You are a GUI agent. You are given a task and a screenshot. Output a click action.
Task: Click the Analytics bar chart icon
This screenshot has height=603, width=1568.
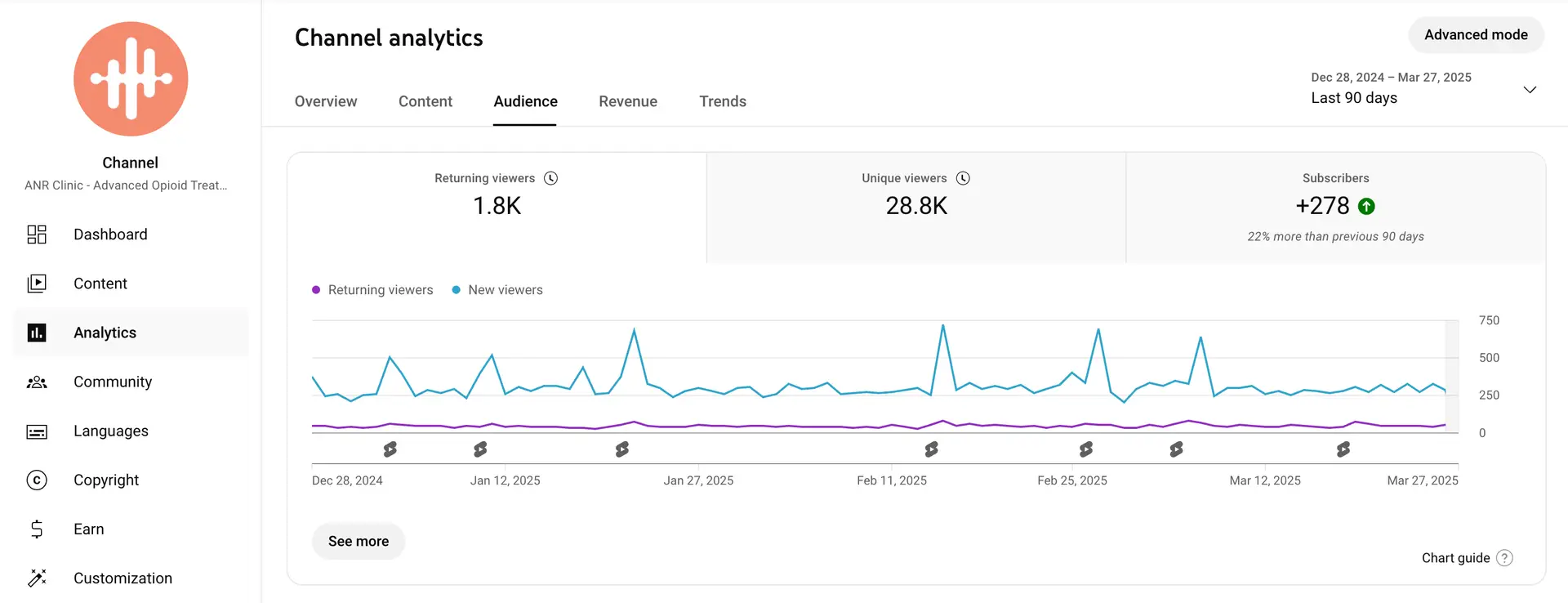click(37, 333)
